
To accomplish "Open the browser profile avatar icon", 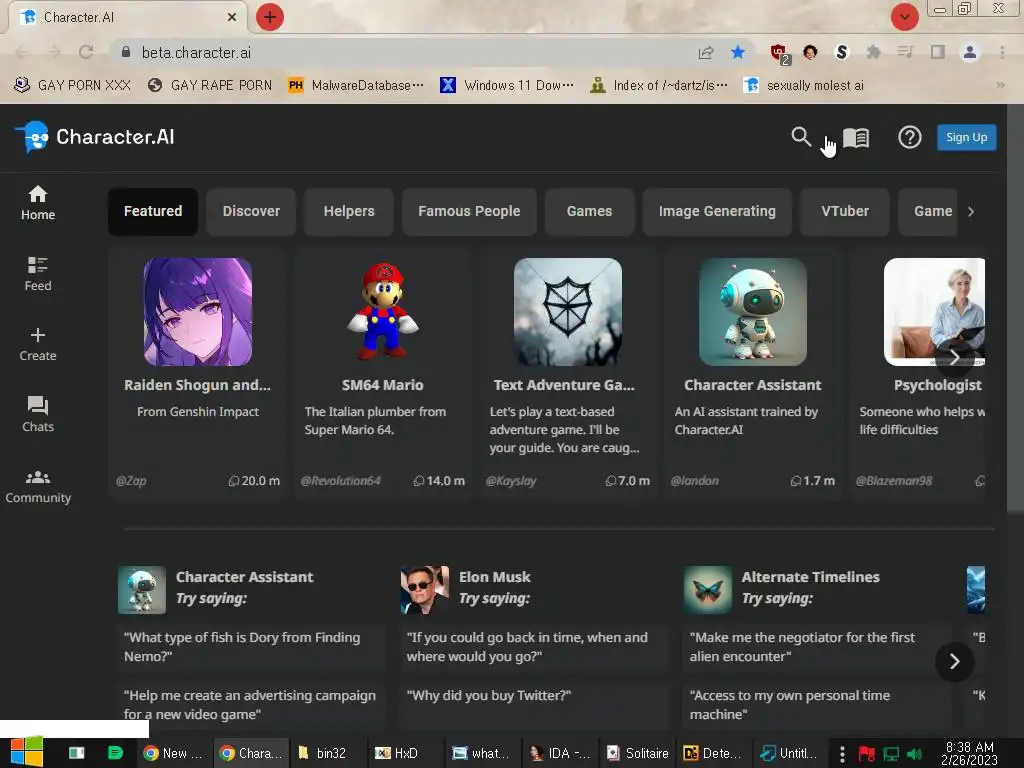I will 970,52.
